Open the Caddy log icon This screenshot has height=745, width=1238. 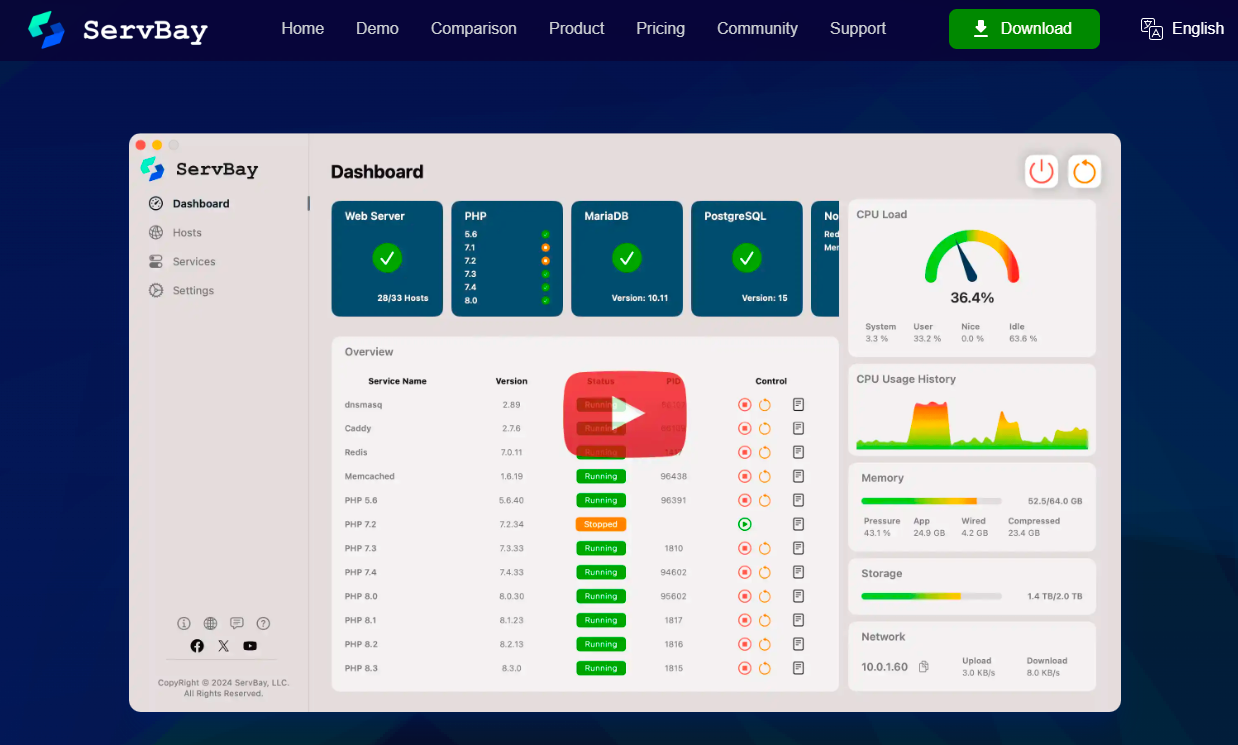pos(798,429)
